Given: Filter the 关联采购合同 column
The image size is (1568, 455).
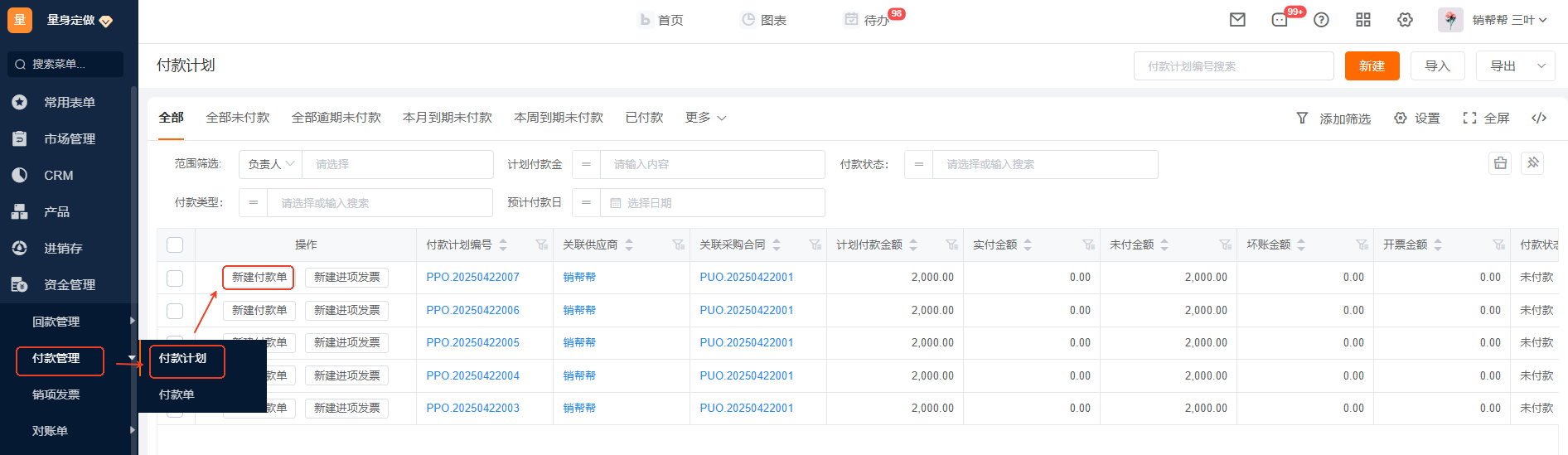Looking at the screenshot, I should pos(815,244).
